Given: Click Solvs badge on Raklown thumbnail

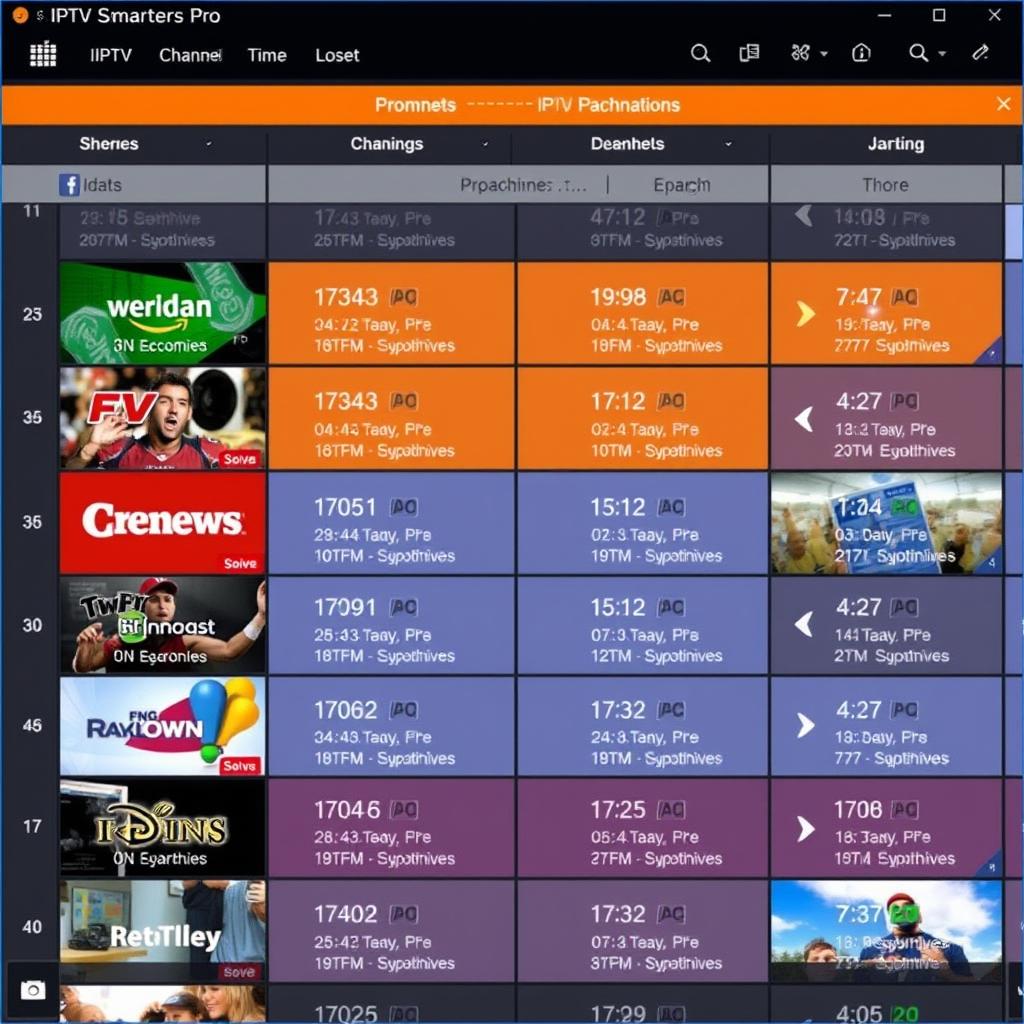Looking at the screenshot, I should (239, 765).
